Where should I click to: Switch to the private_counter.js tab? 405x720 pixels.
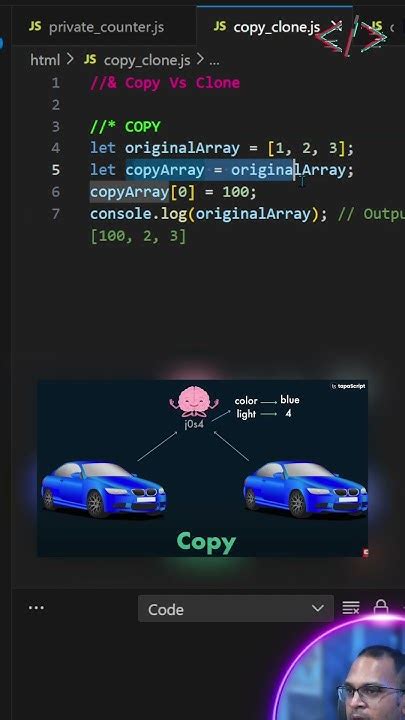(x=96, y=27)
